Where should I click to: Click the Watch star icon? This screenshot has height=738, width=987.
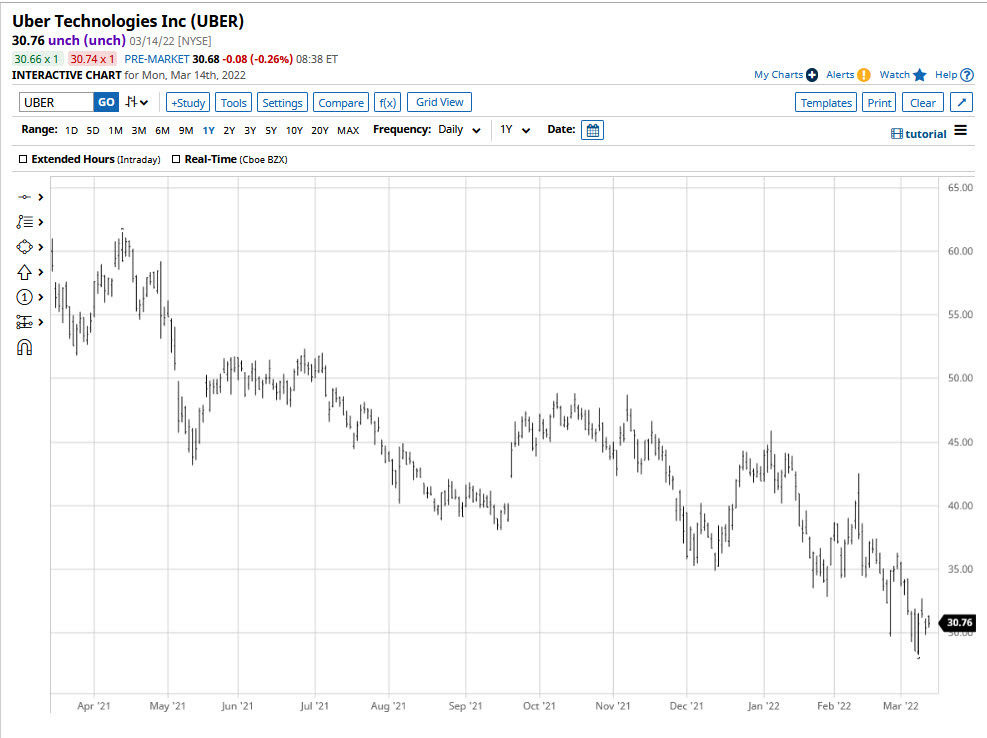pos(920,75)
